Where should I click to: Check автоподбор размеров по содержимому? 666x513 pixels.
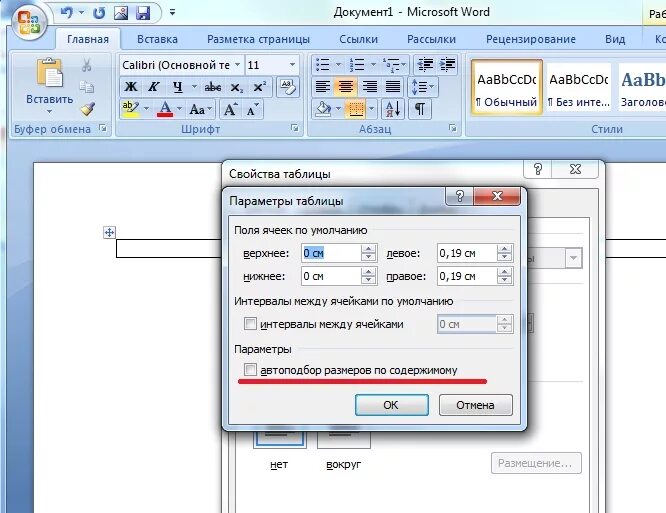[x=250, y=370]
